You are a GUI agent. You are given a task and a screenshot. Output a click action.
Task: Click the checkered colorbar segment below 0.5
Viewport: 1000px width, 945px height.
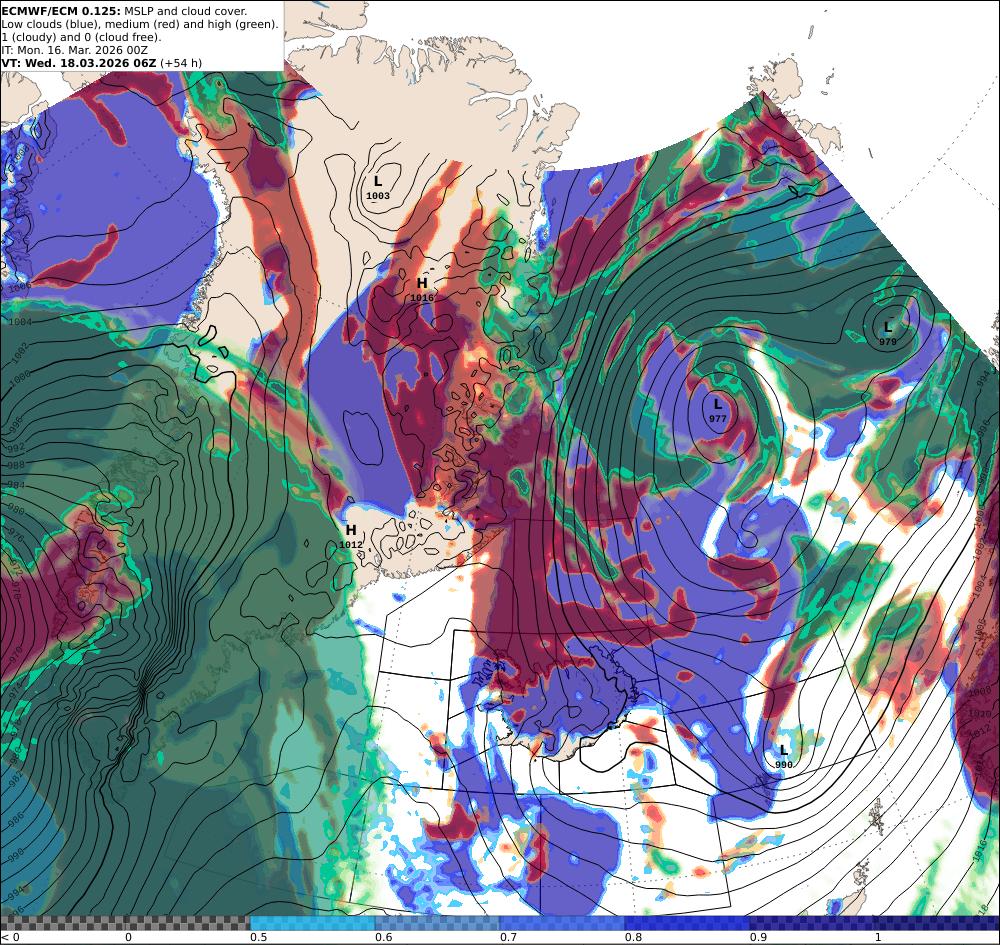click(126, 923)
